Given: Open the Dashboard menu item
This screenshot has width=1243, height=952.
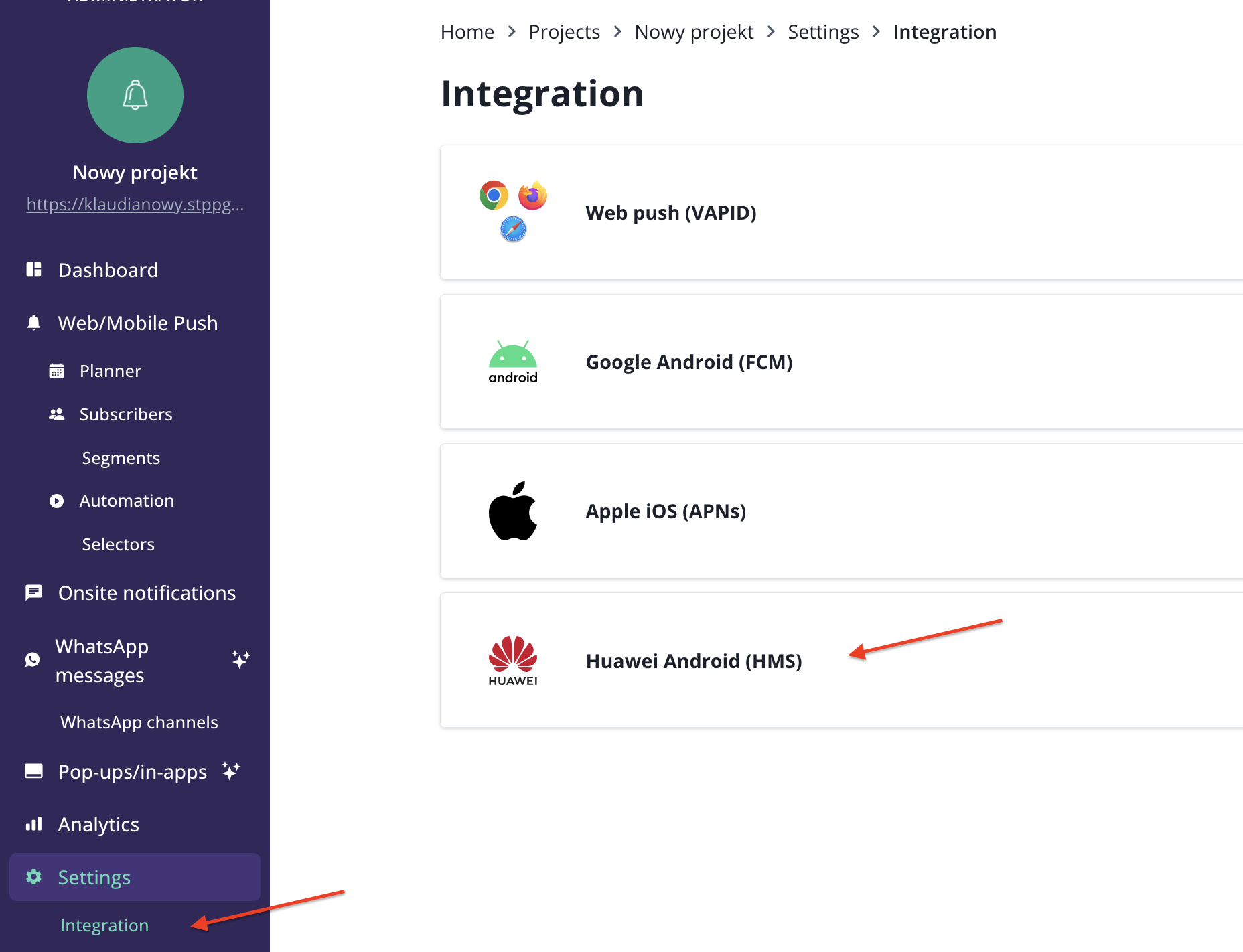Looking at the screenshot, I should [x=108, y=270].
